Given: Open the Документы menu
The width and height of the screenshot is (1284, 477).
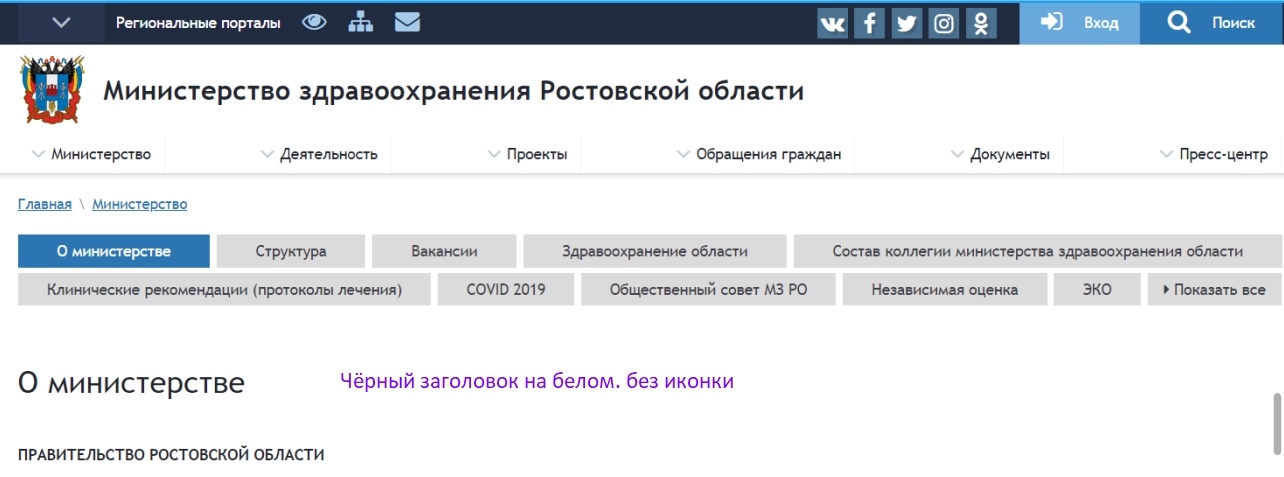Looking at the screenshot, I should click(999, 154).
